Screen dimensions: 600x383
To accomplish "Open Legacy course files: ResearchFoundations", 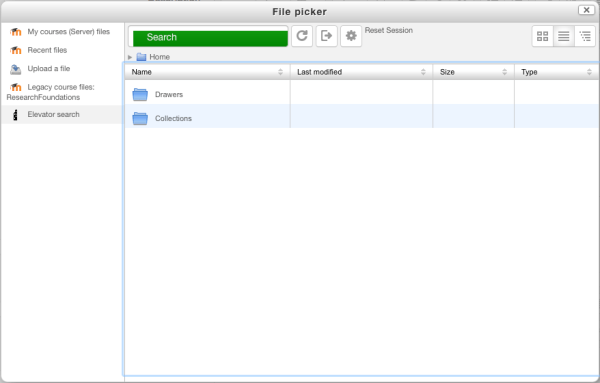I will pyautogui.click(x=62, y=92).
